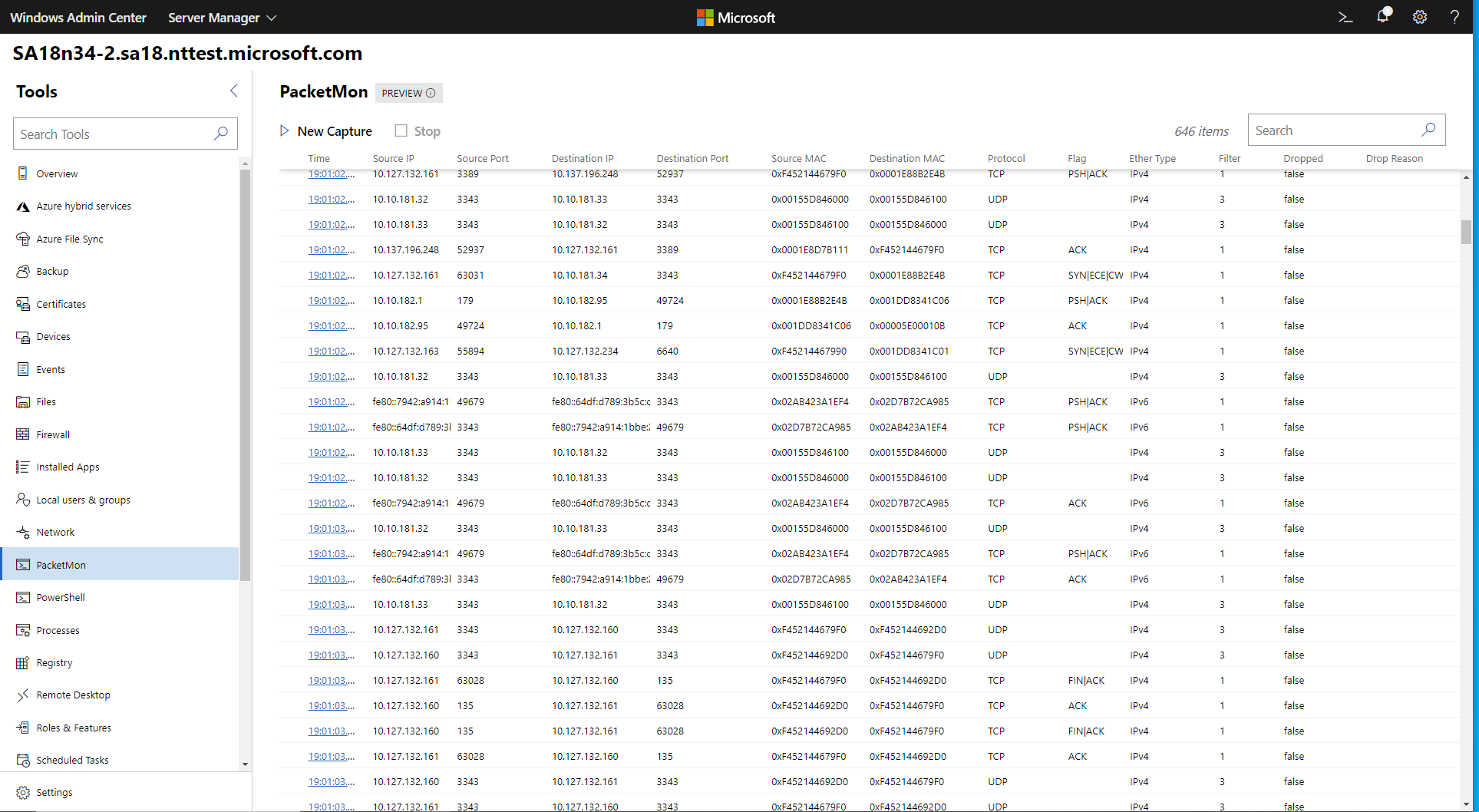Open the Remote Desktop icon
This screenshot has height=812, width=1479.
click(23, 695)
